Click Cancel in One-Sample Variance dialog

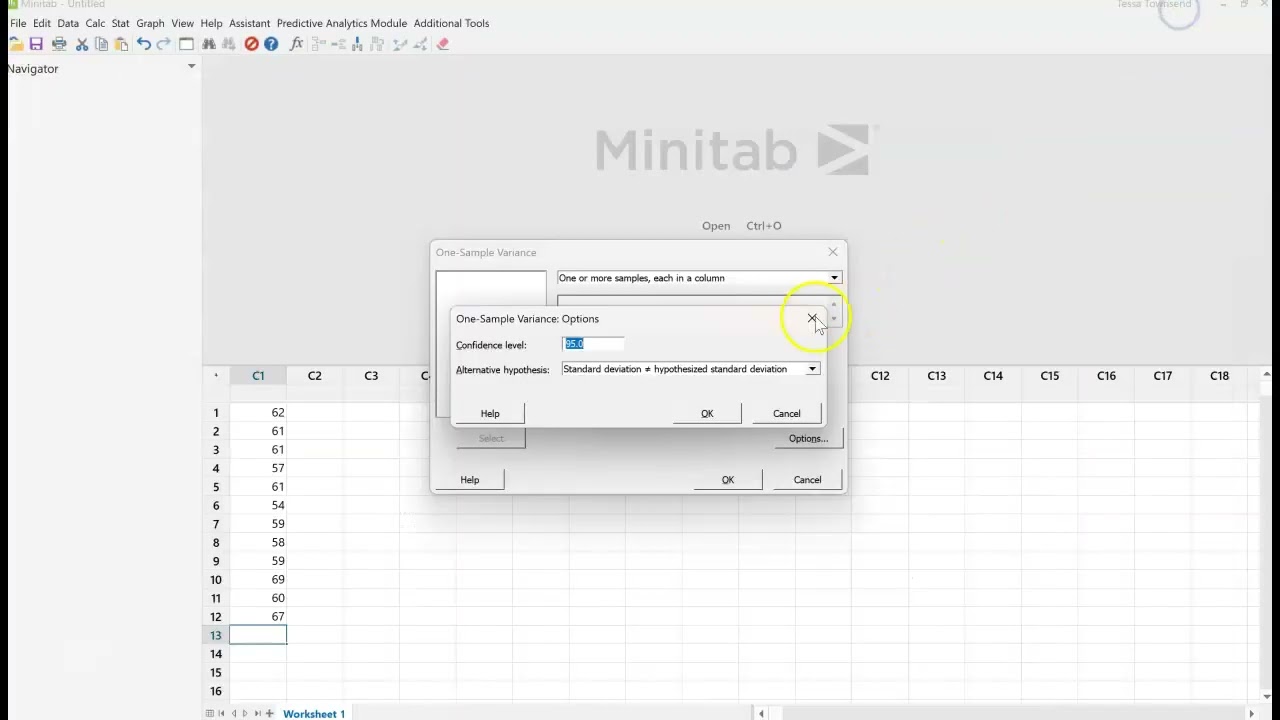808,480
